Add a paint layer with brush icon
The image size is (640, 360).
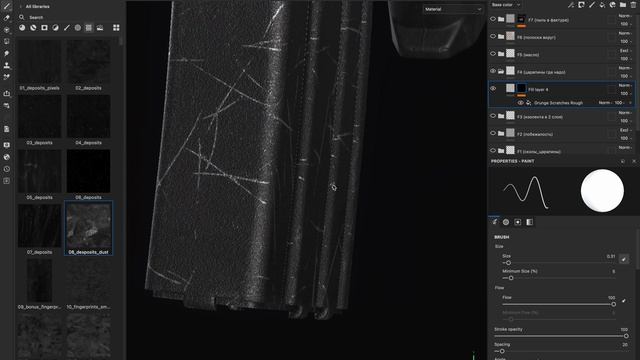point(592,5)
